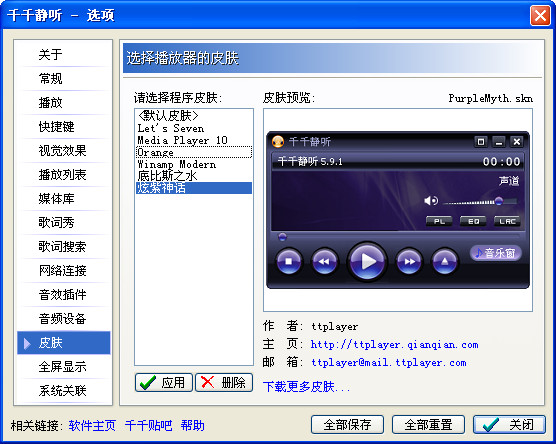Open 音频设备 audio device settings

coord(64,318)
